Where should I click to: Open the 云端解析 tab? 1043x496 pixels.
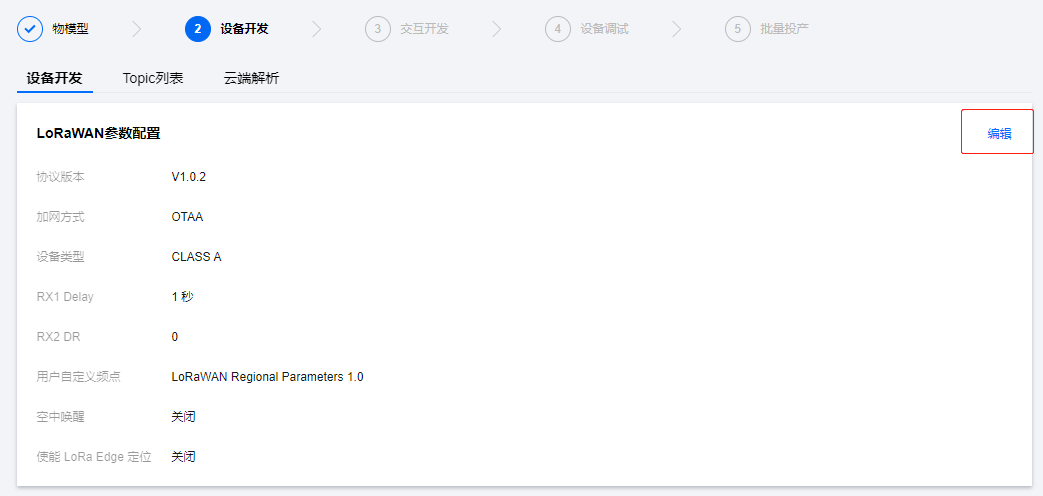point(251,78)
